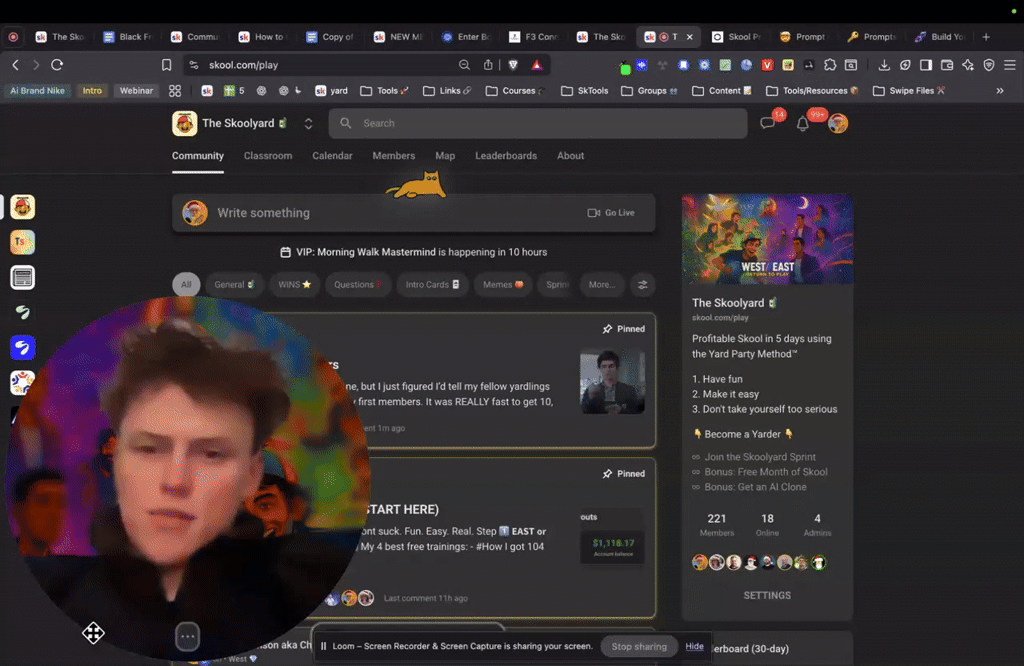The image size is (1024, 666).
Task: Open the Swipe Files bookmarks folder
Action: coord(909,91)
